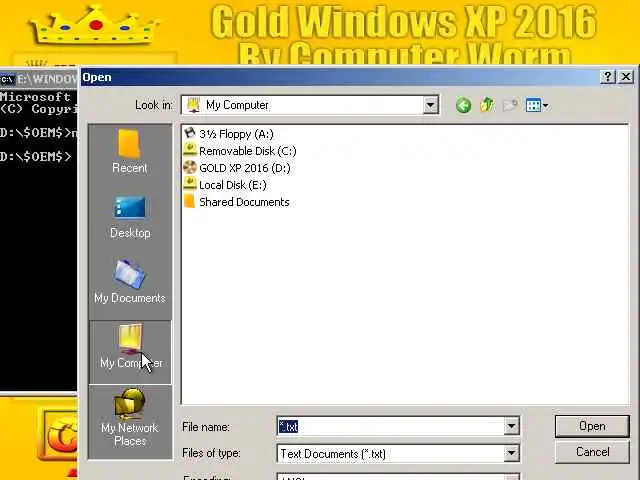Image resolution: width=640 pixels, height=480 pixels.
Task: Click the Shared Documents folder icon
Action: pos(190,201)
